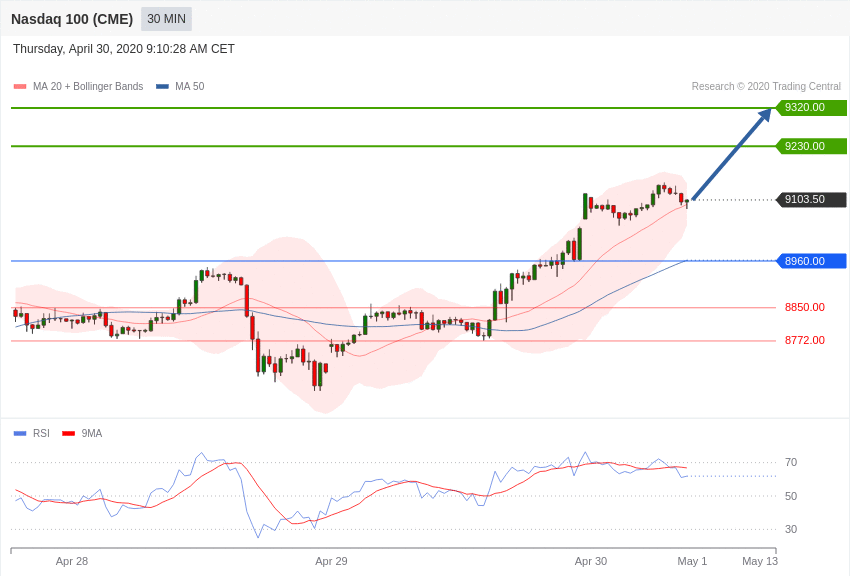Click the 30 MIN timeframe badge
850x576 pixels.
(x=166, y=19)
